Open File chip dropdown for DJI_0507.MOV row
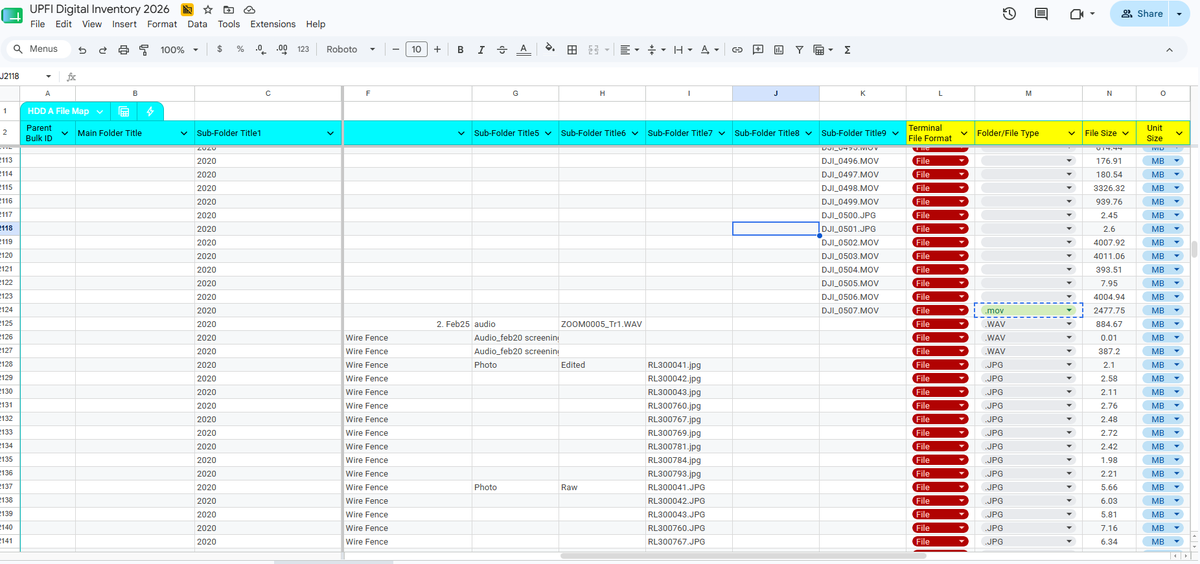Image resolution: width=1200 pixels, height=564 pixels. coord(961,311)
